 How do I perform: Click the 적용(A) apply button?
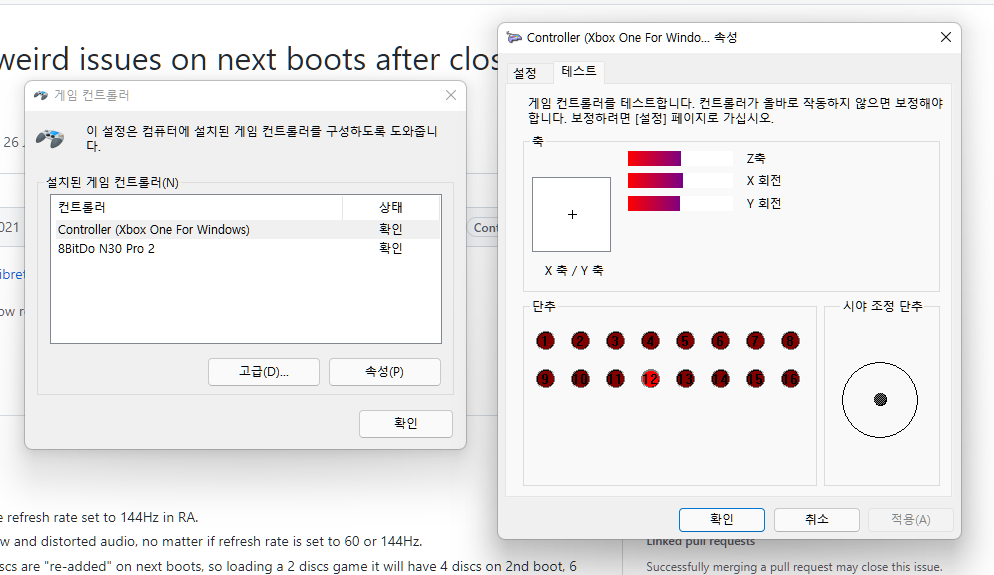(910, 520)
